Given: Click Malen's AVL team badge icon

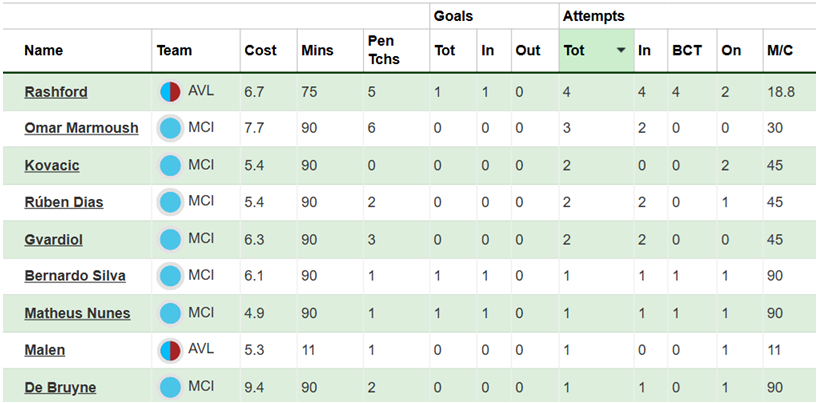Looking at the screenshot, I should 170,350.
